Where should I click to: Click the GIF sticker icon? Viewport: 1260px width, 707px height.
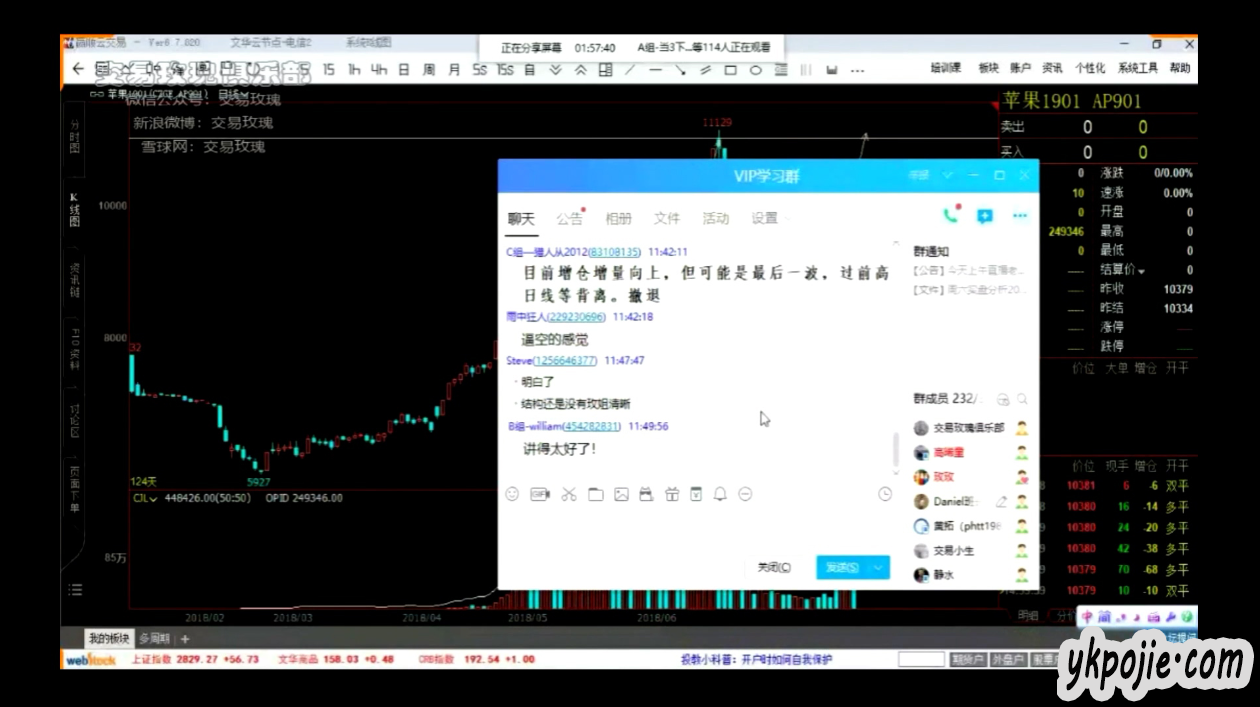tap(540, 494)
